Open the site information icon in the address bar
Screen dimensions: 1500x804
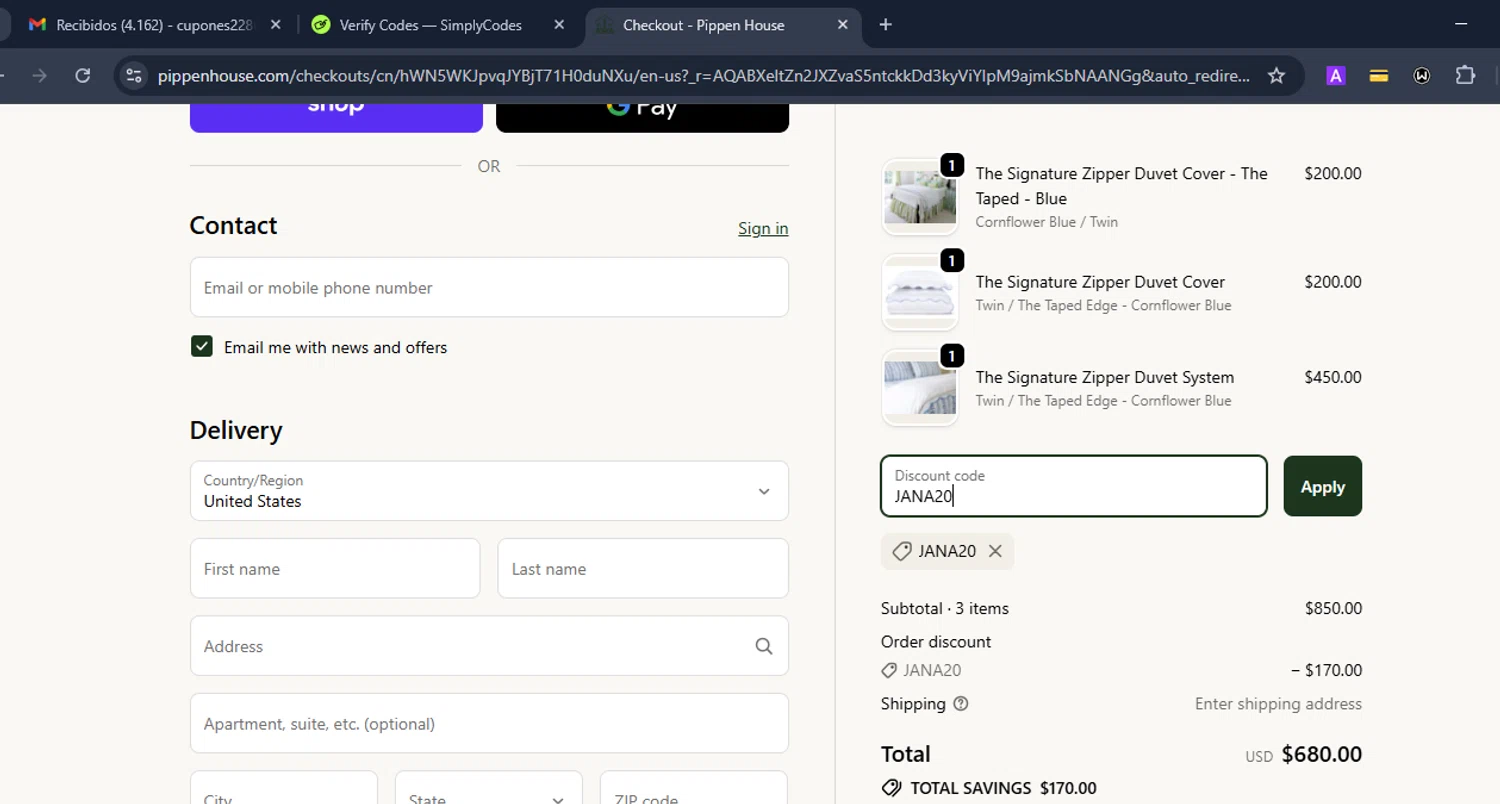click(135, 76)
